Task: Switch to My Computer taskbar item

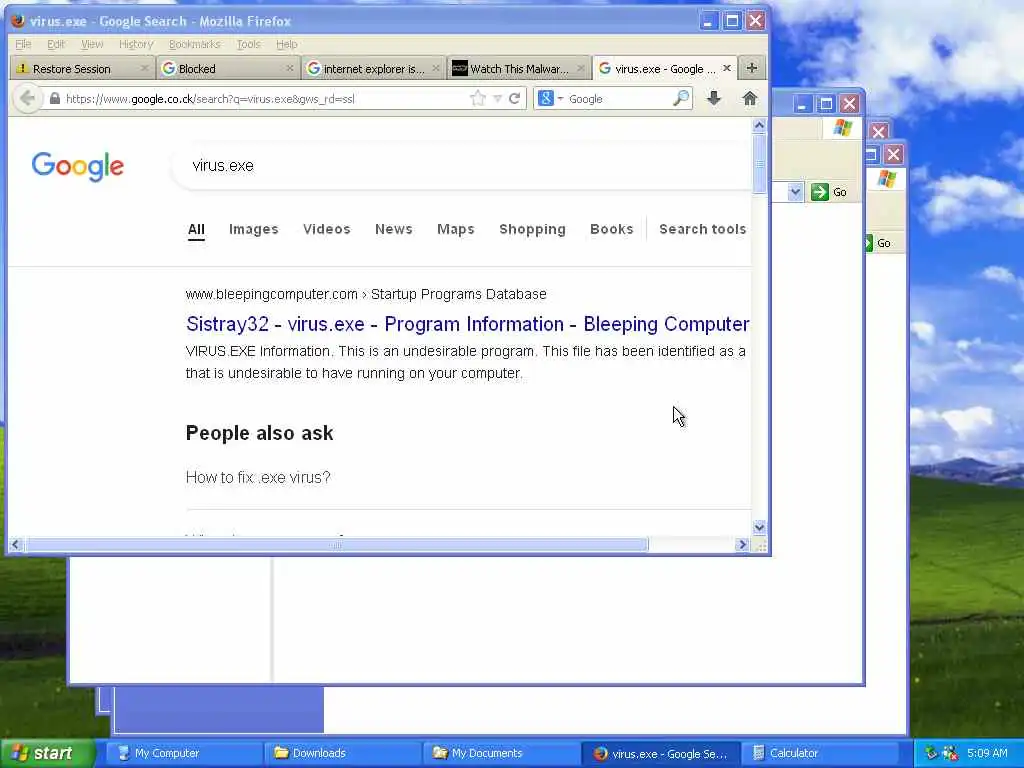Action: click(x=184, y=753)
